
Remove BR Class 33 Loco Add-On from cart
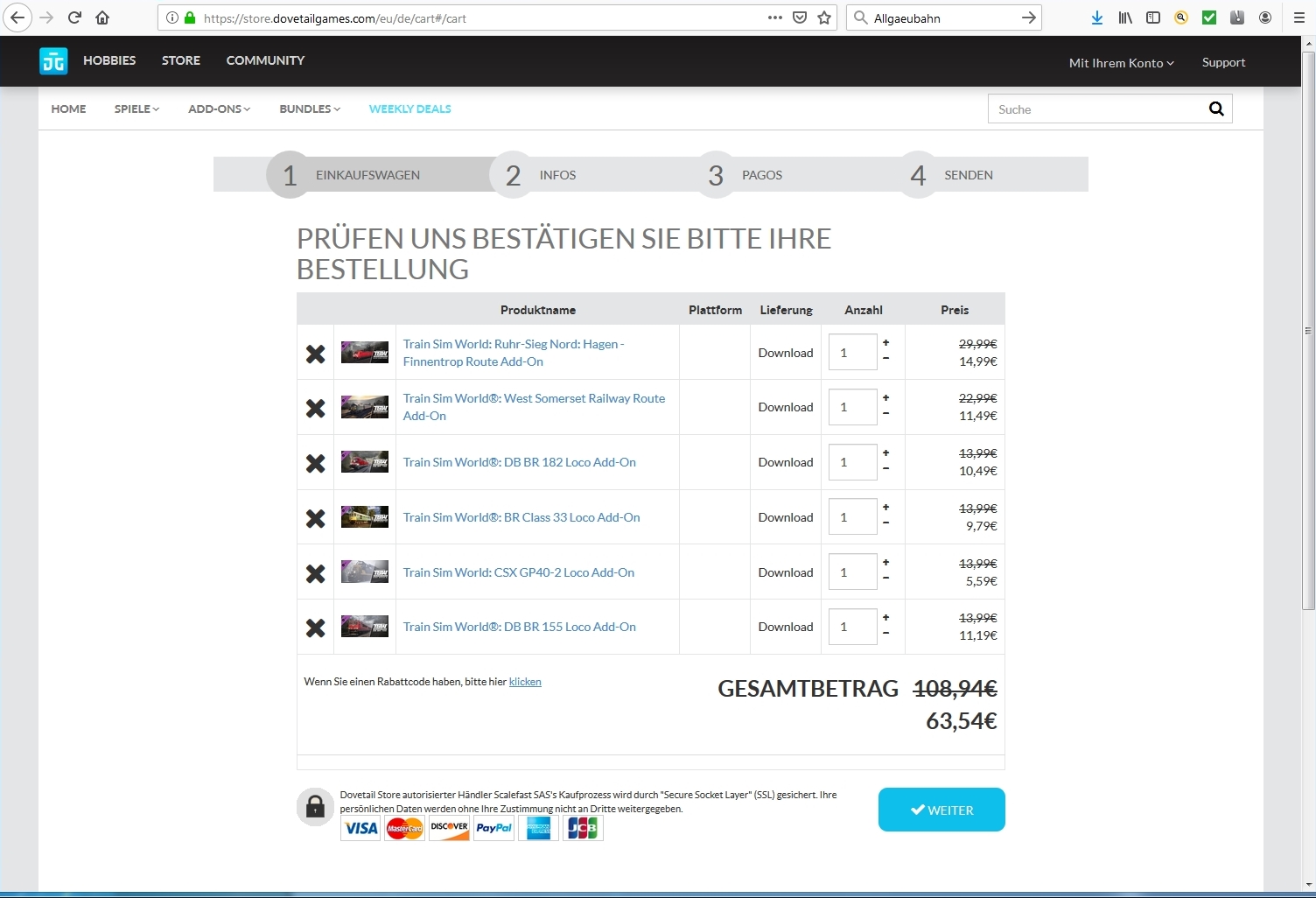pyautogui.click(x=316, y=518)
